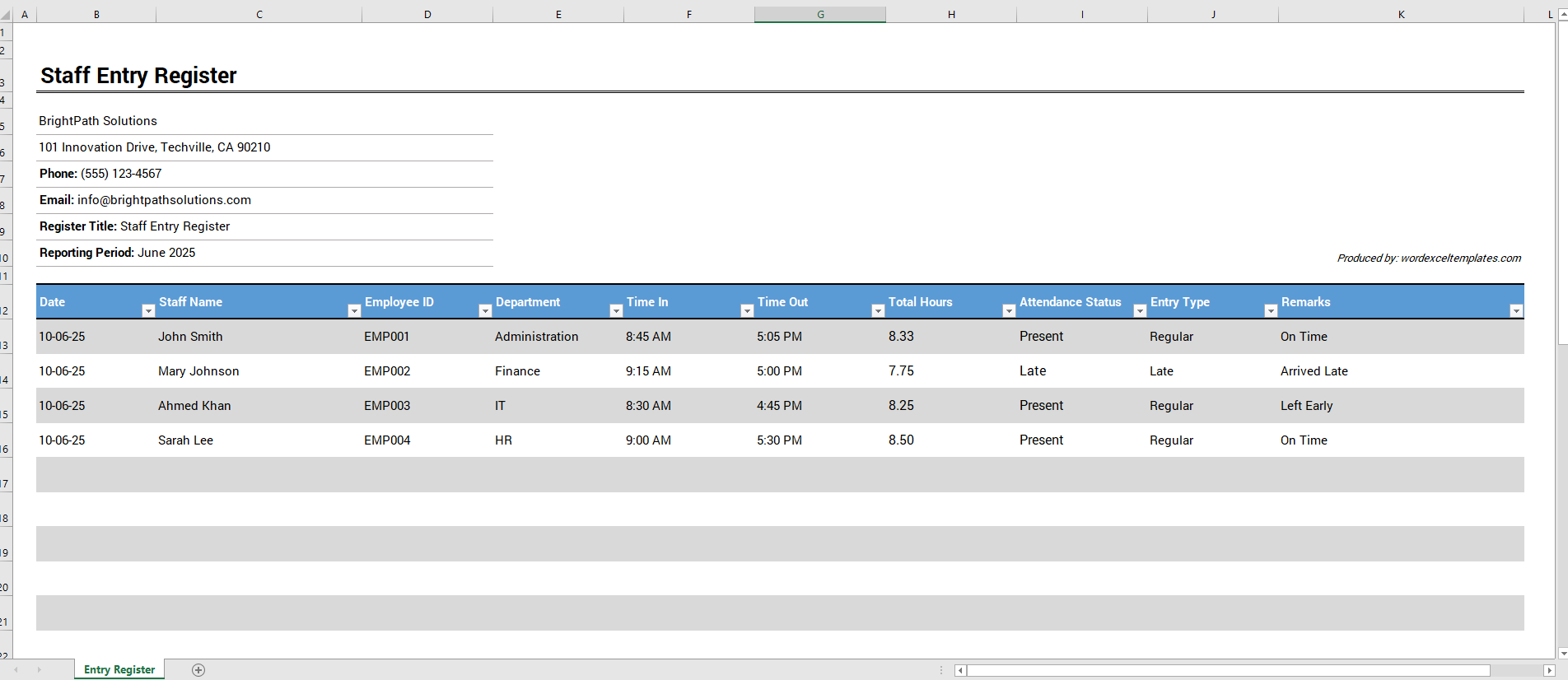Select the Ahmed Khan cell
Viewport: 1568px width, 680px height.
click(259, 405)
